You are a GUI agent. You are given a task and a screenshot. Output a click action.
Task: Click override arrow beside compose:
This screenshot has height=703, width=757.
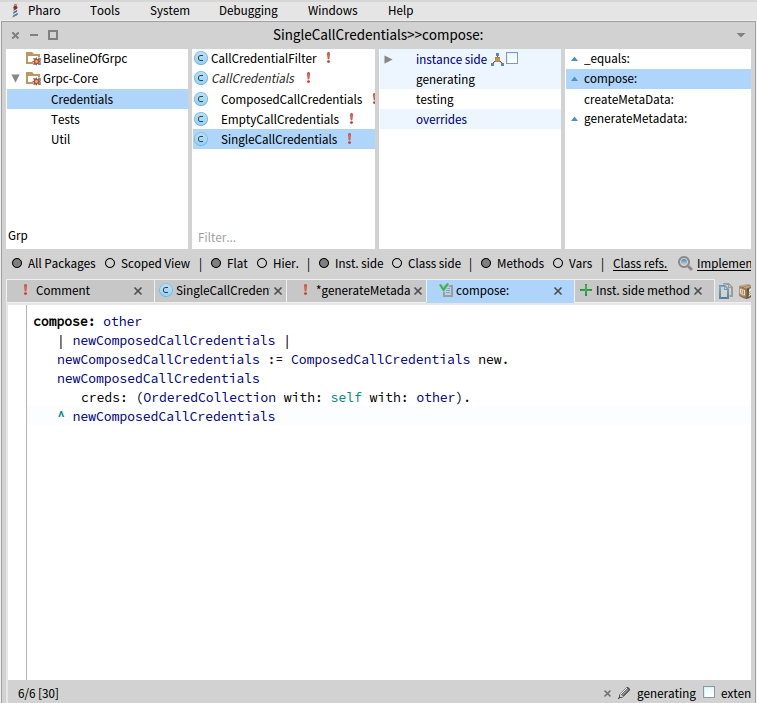tap(575, 79)
